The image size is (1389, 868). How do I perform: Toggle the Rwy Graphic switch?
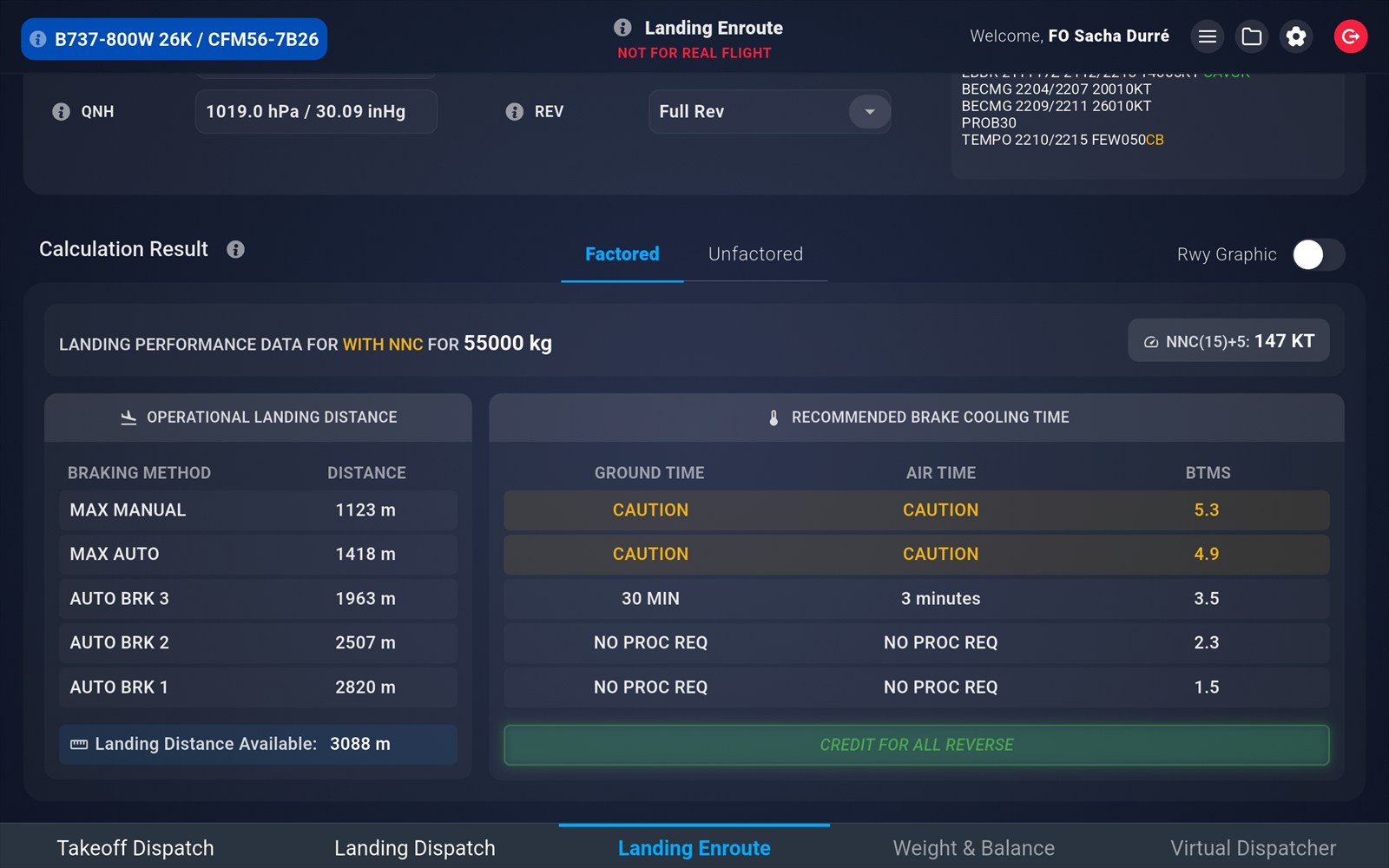pos(1319,254)
